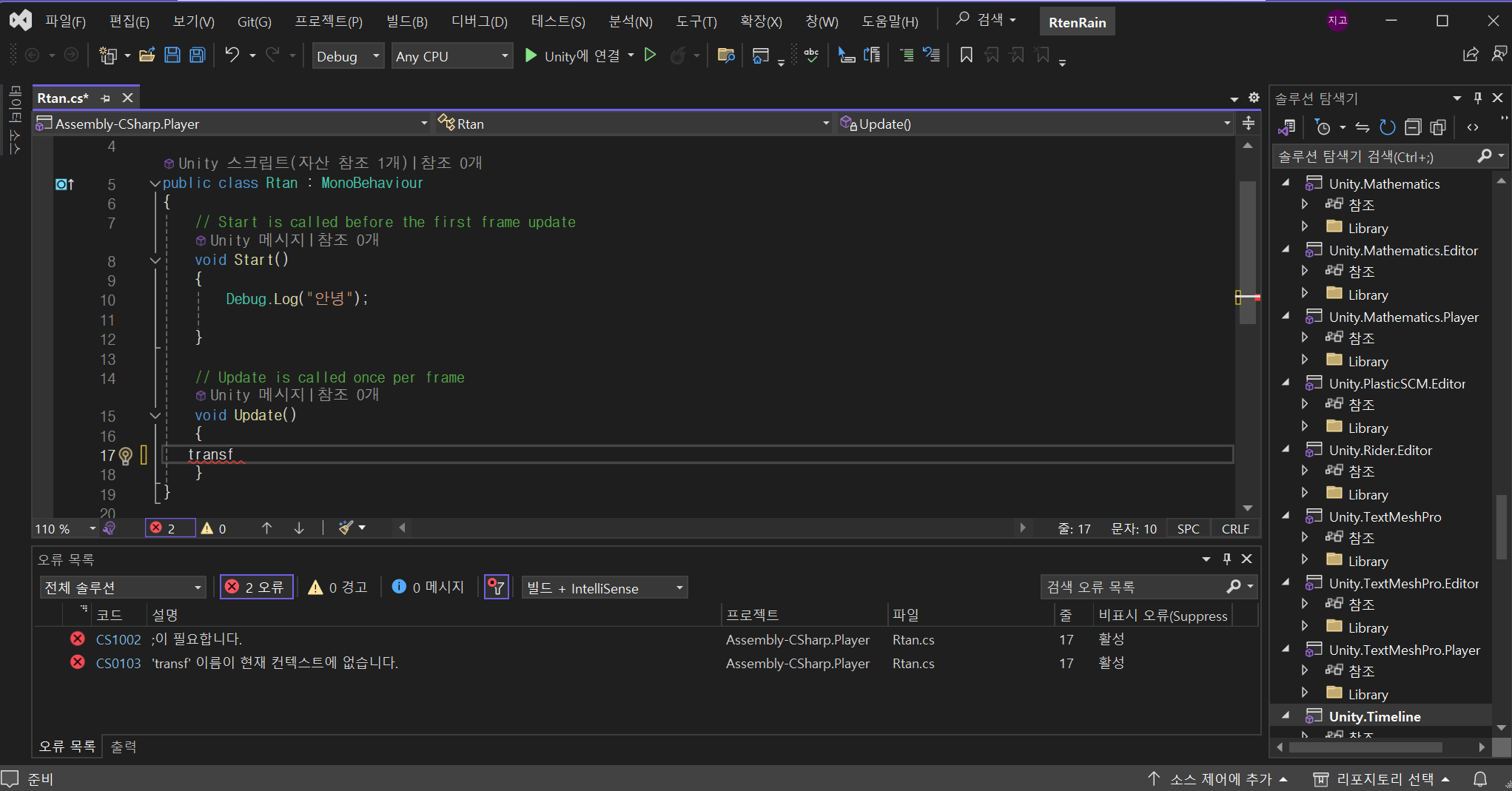Click the Save All icon
The width and height of the screenshot is (1512, 791).
(x=198, y=55)
